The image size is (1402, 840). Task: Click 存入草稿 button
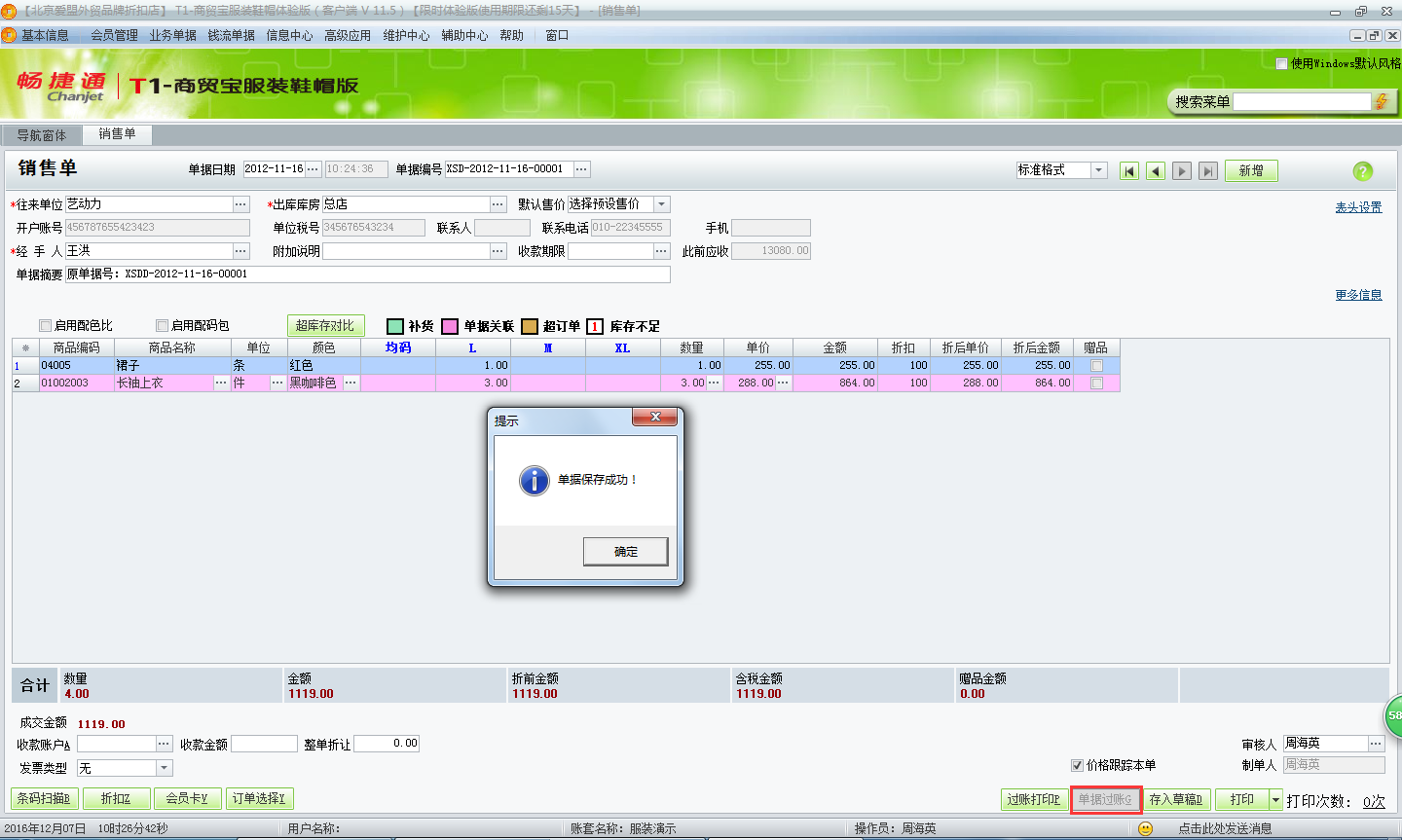[1177, 800]
